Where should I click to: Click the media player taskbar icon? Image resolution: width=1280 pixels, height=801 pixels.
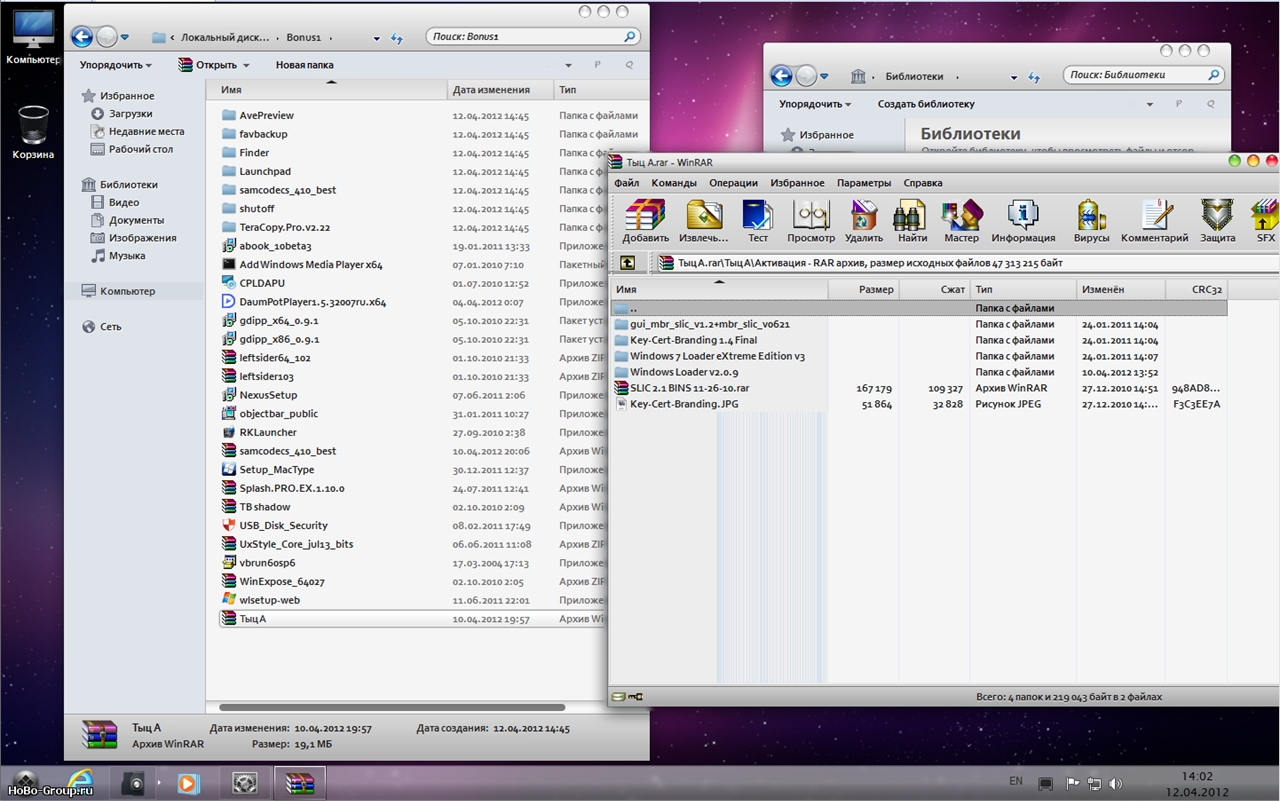pyautogui.click(x=188, y=783)
